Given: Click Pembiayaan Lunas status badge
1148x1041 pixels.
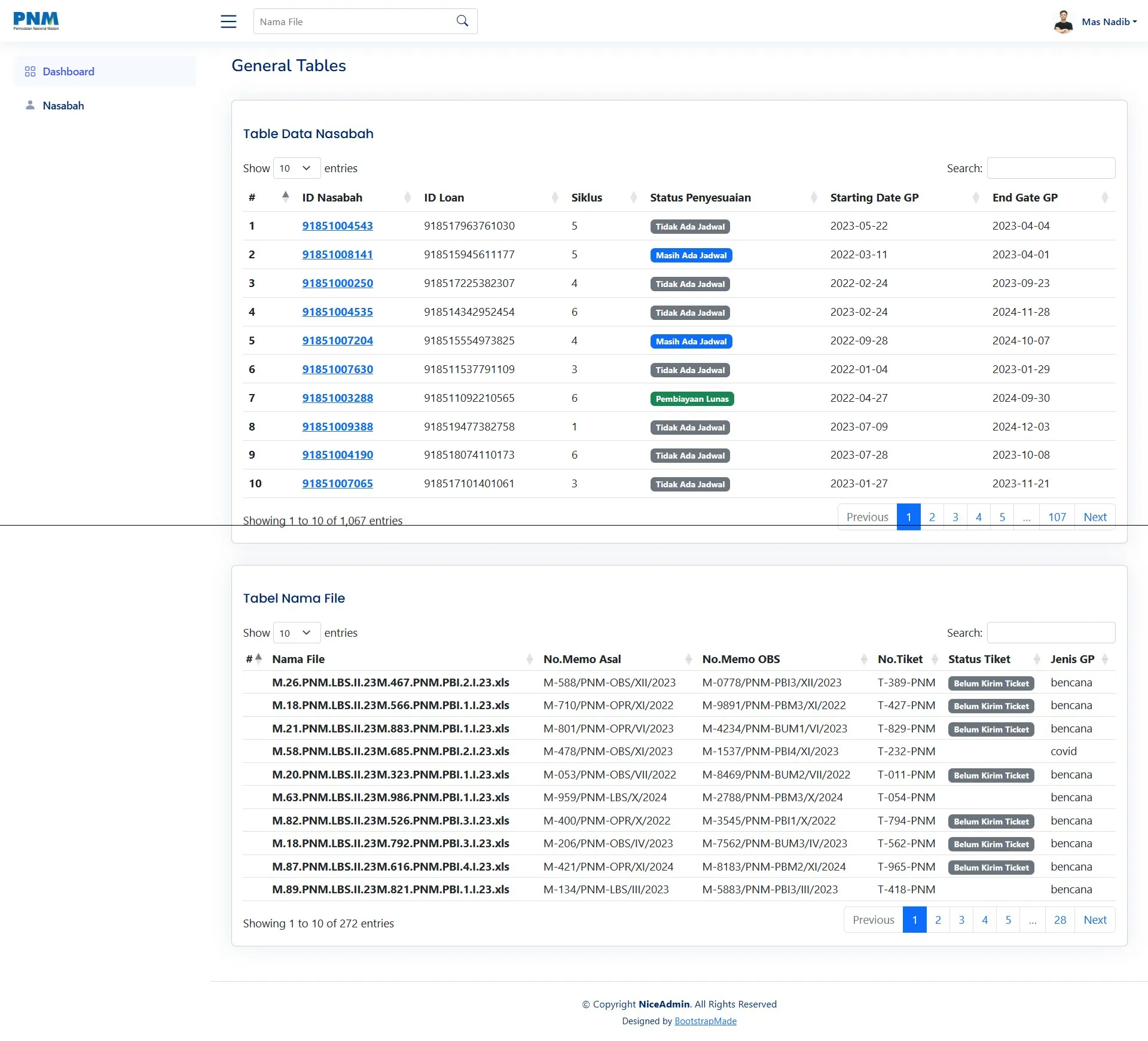Looking at the screenshot, I should click(692, 399).
